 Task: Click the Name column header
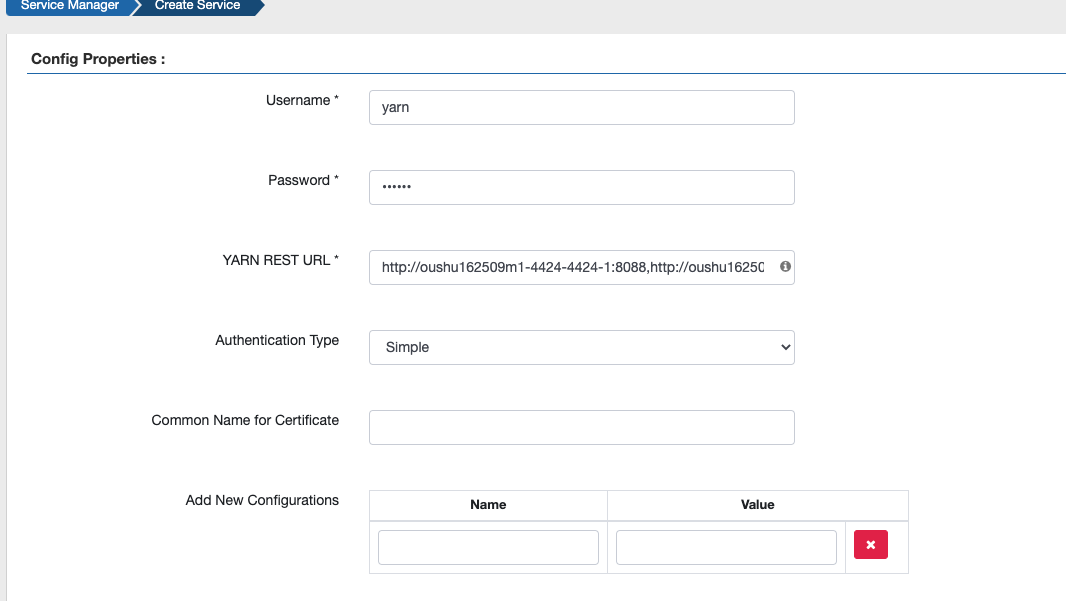[x=488, y=504]
